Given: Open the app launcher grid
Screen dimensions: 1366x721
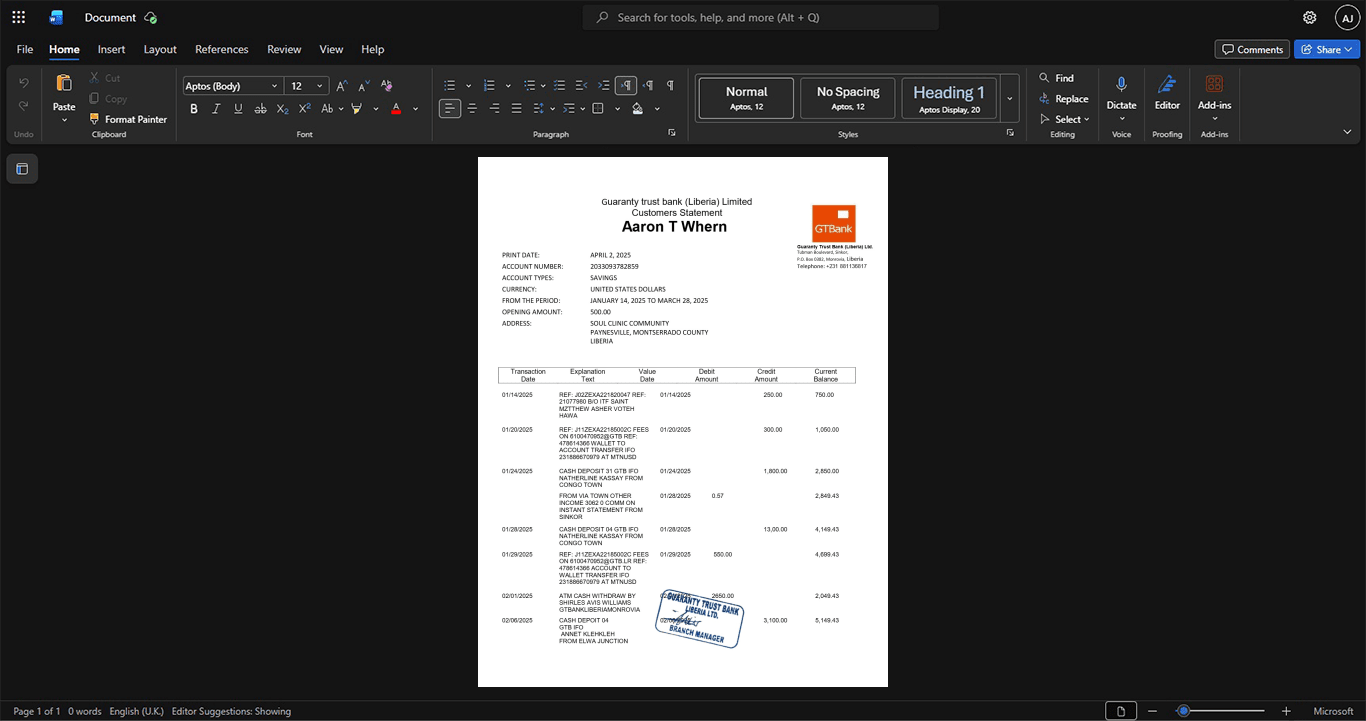Looking at the screenshot, I should coord(18,17).
